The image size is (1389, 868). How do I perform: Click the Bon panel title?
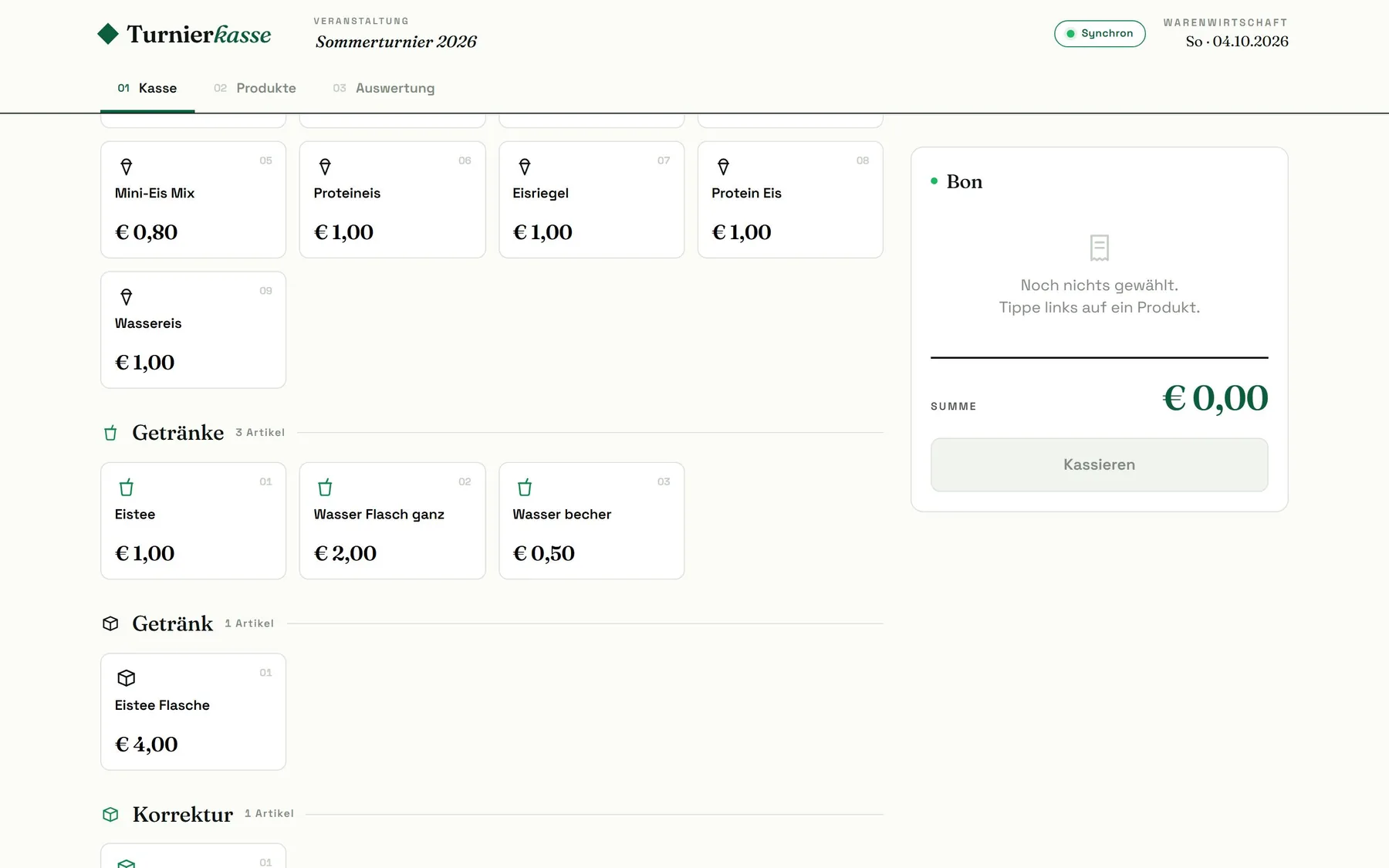click(x=965, y=181)
